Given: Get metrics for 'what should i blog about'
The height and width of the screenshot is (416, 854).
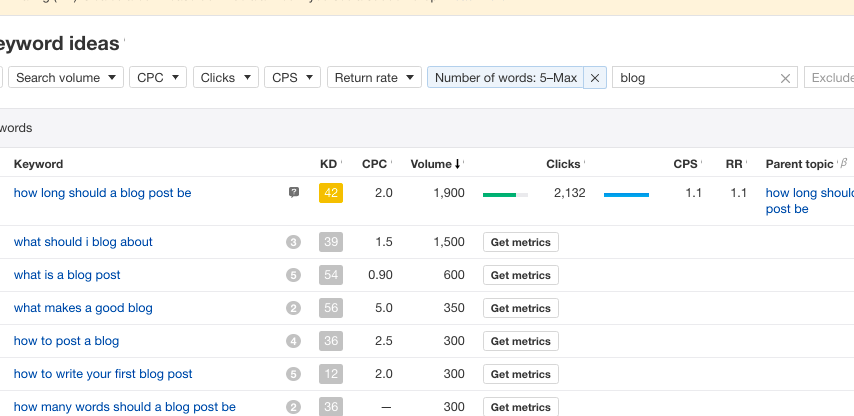Looking at the screenshot, I should click(521, 242).
